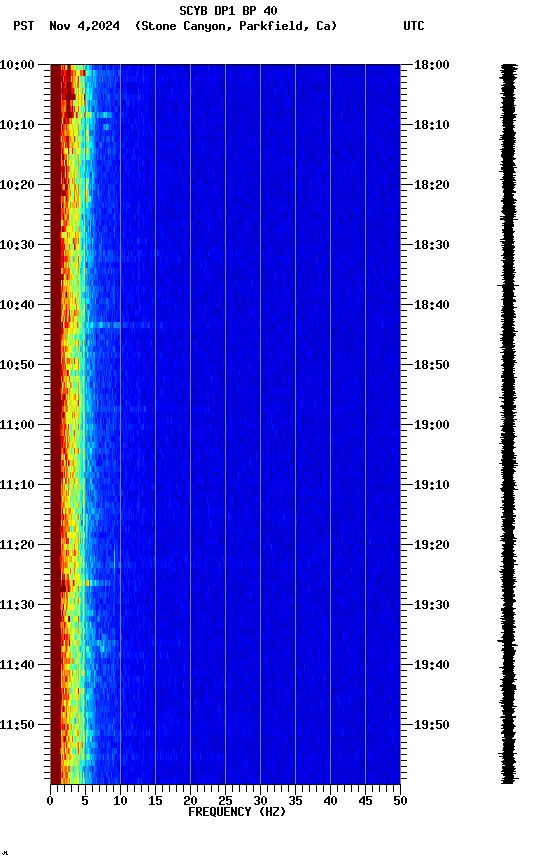Click the 19:20 UTC time label
The height and width of the screenshot is (864, 552).
pyautogui.click(x=432, y=545)
